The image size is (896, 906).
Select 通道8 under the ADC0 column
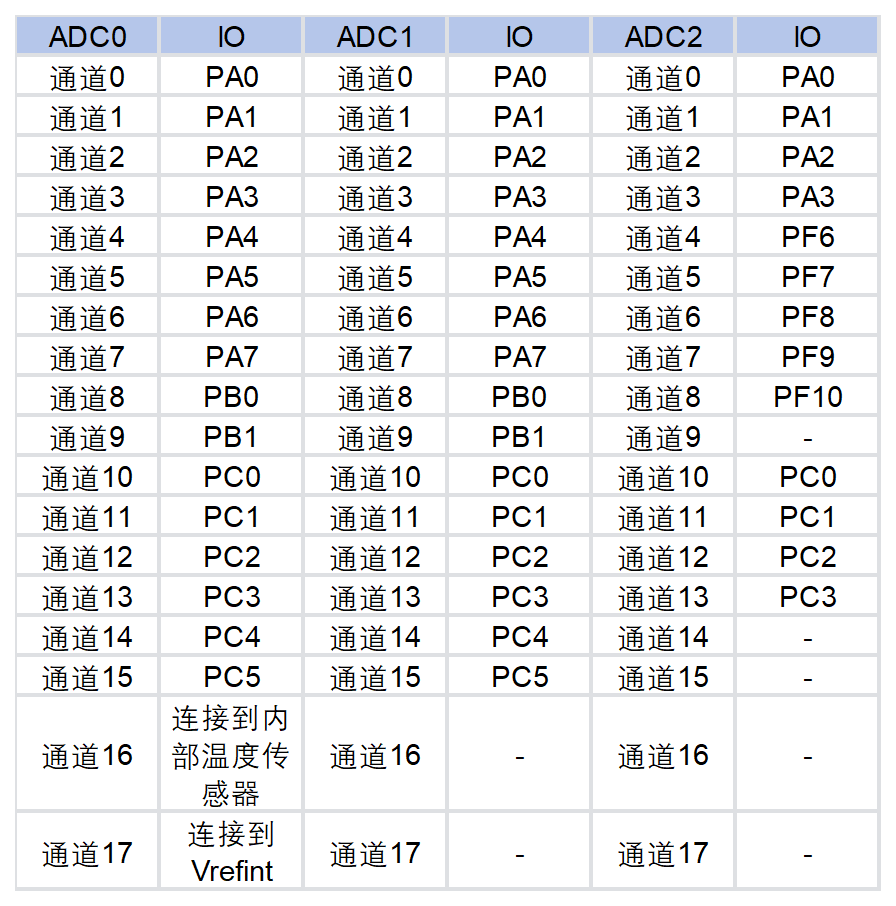coord(87,396)
